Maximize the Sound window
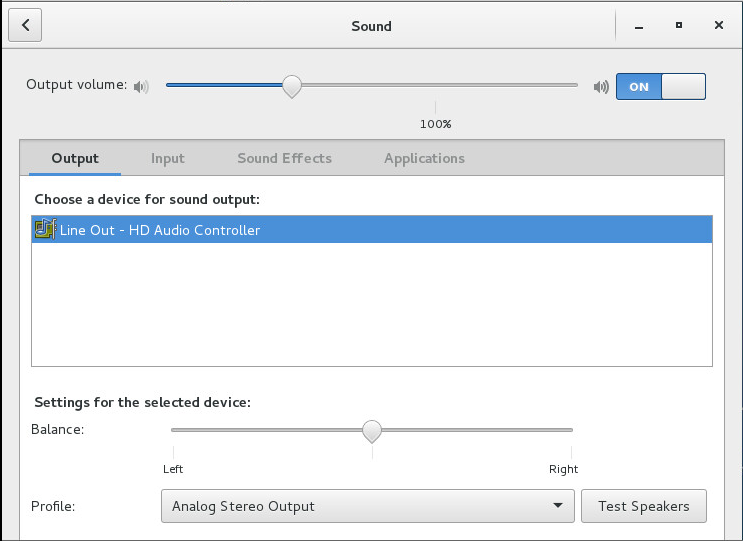Viewport: 743px width, 541px height. click(x=679, y=25)
